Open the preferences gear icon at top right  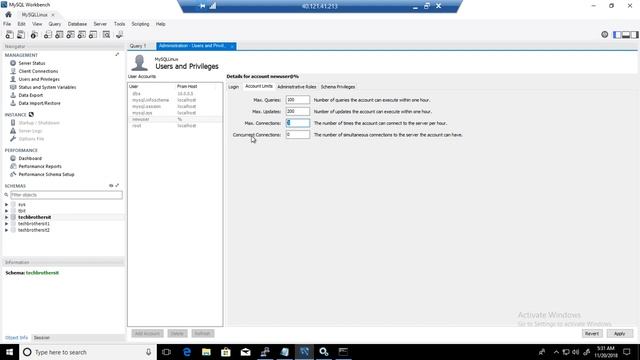pyautogui.click(x=604, y=35)
